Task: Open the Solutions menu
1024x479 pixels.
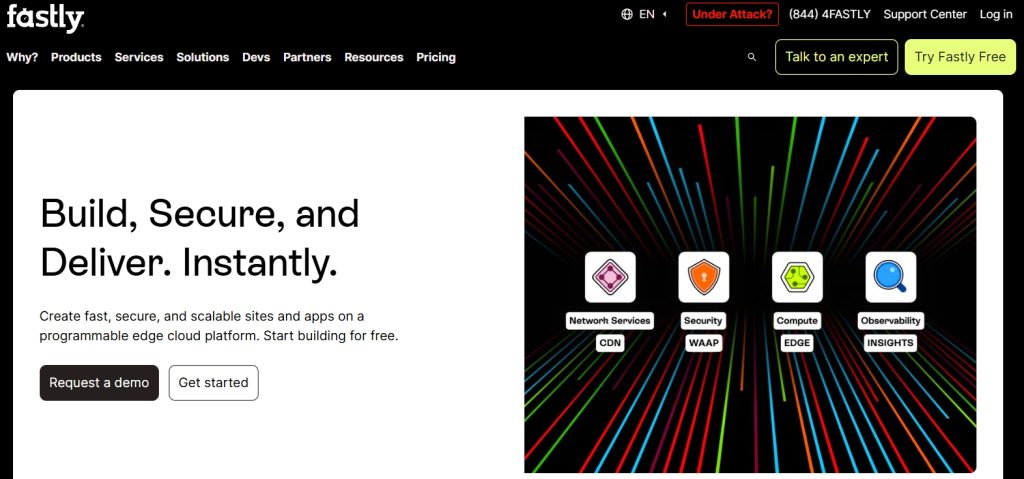Action: (x=202, y=58)
